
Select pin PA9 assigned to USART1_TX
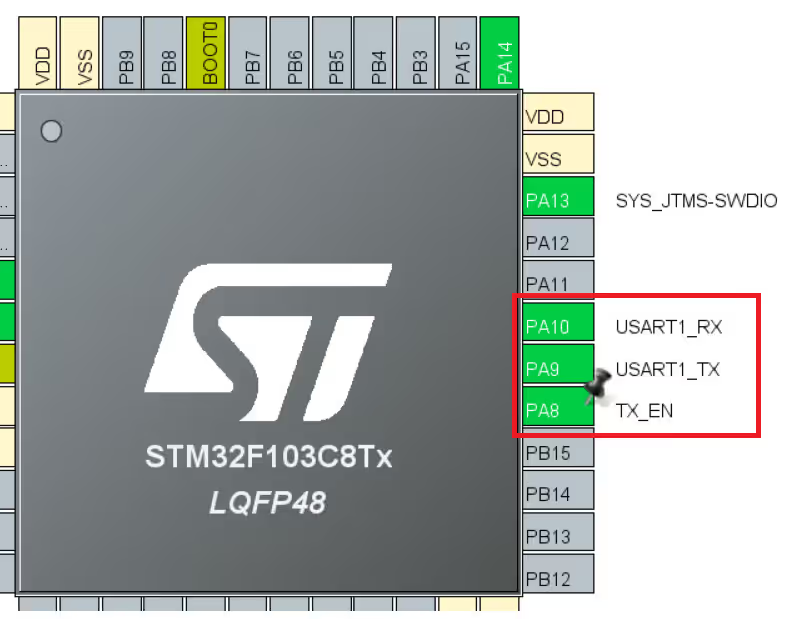(558, 364)
